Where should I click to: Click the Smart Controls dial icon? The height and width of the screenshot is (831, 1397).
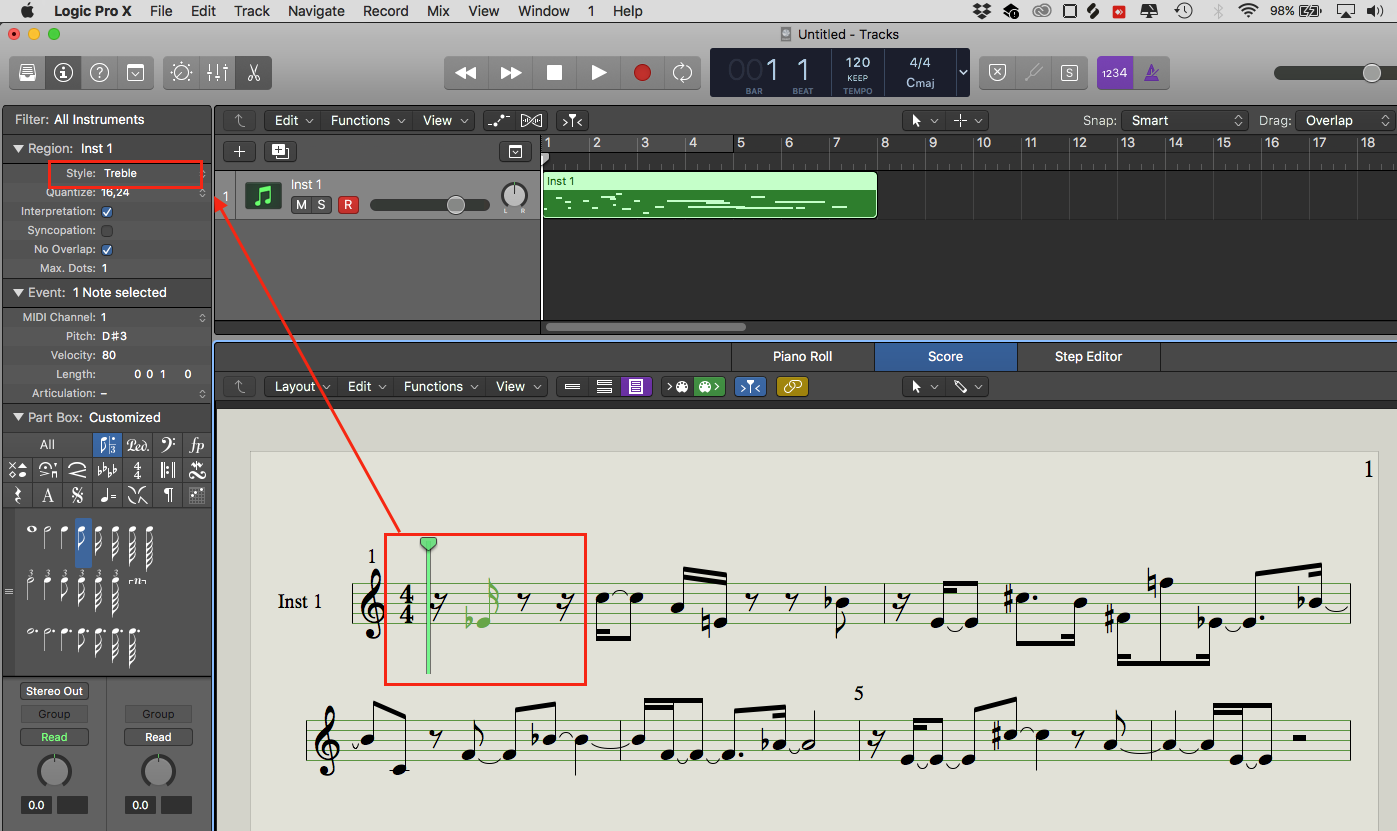point(182,73)
